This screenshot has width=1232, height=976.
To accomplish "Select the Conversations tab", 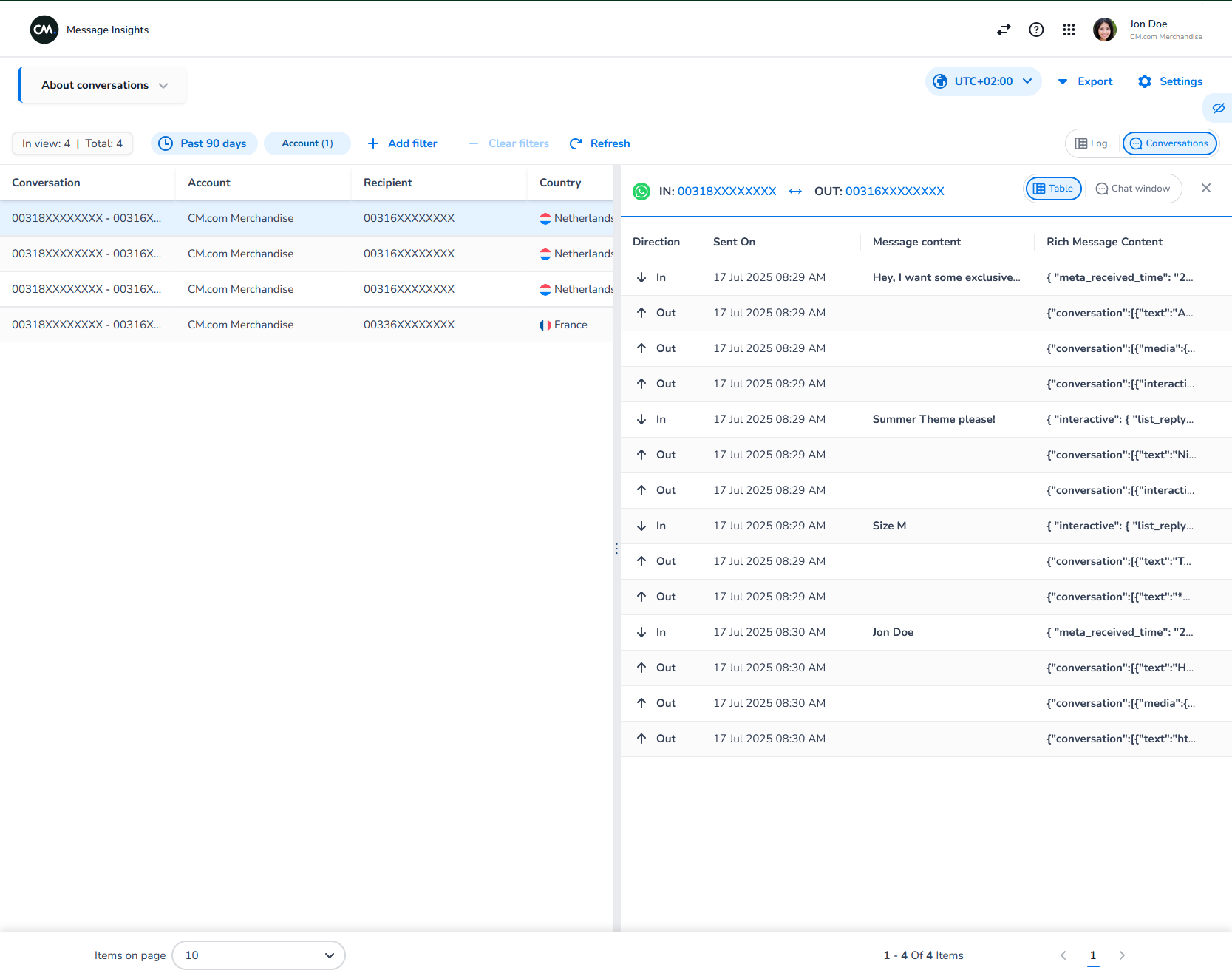I will pyautogui.click(x=1169, y=143).
